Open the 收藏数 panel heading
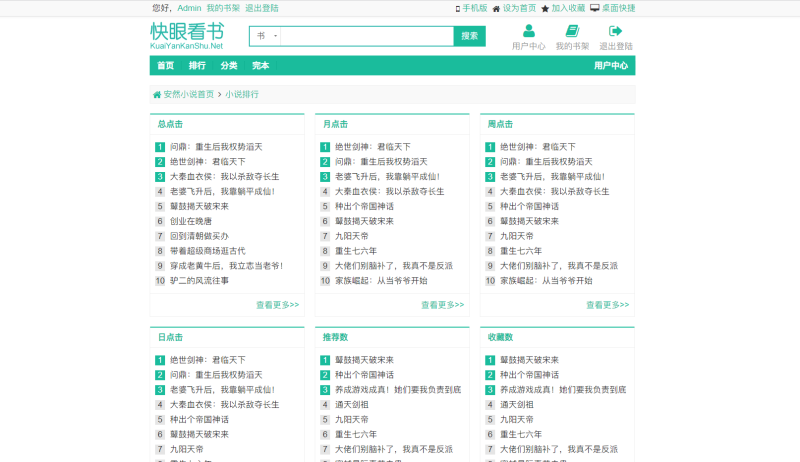Image resolution: width=800 pixels, height=462 pixels. [500, 337]
